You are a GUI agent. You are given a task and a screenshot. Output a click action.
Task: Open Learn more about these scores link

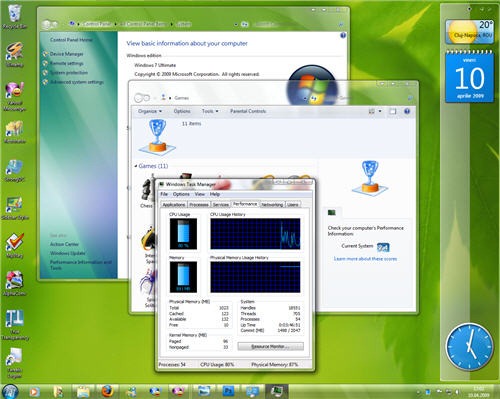[x=365, y=259]
